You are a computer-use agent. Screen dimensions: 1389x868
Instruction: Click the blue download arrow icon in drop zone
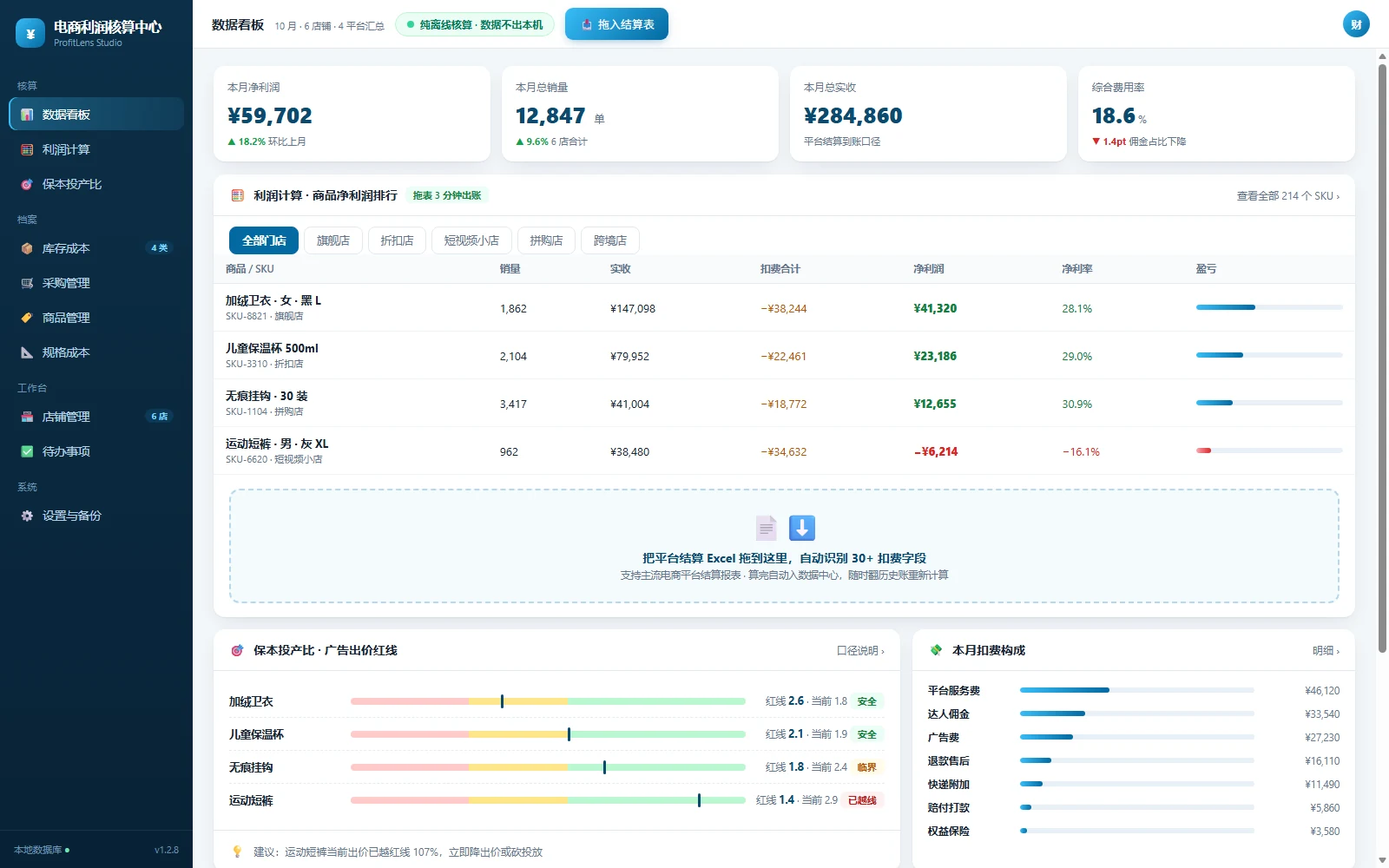point(802,528)
